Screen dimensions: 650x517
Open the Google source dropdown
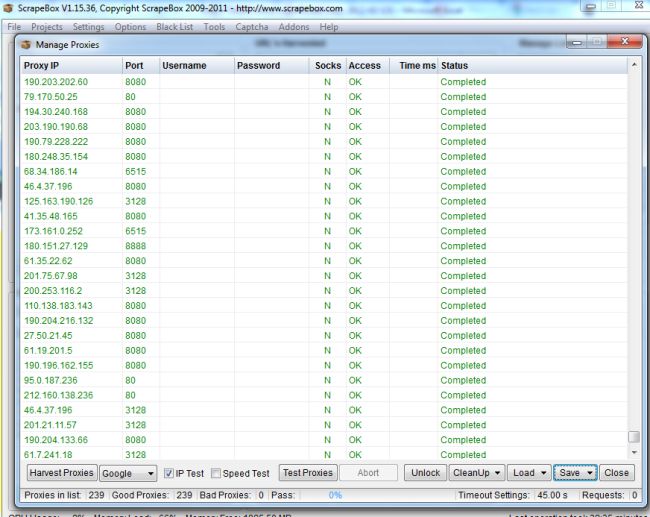click(129, 473)
